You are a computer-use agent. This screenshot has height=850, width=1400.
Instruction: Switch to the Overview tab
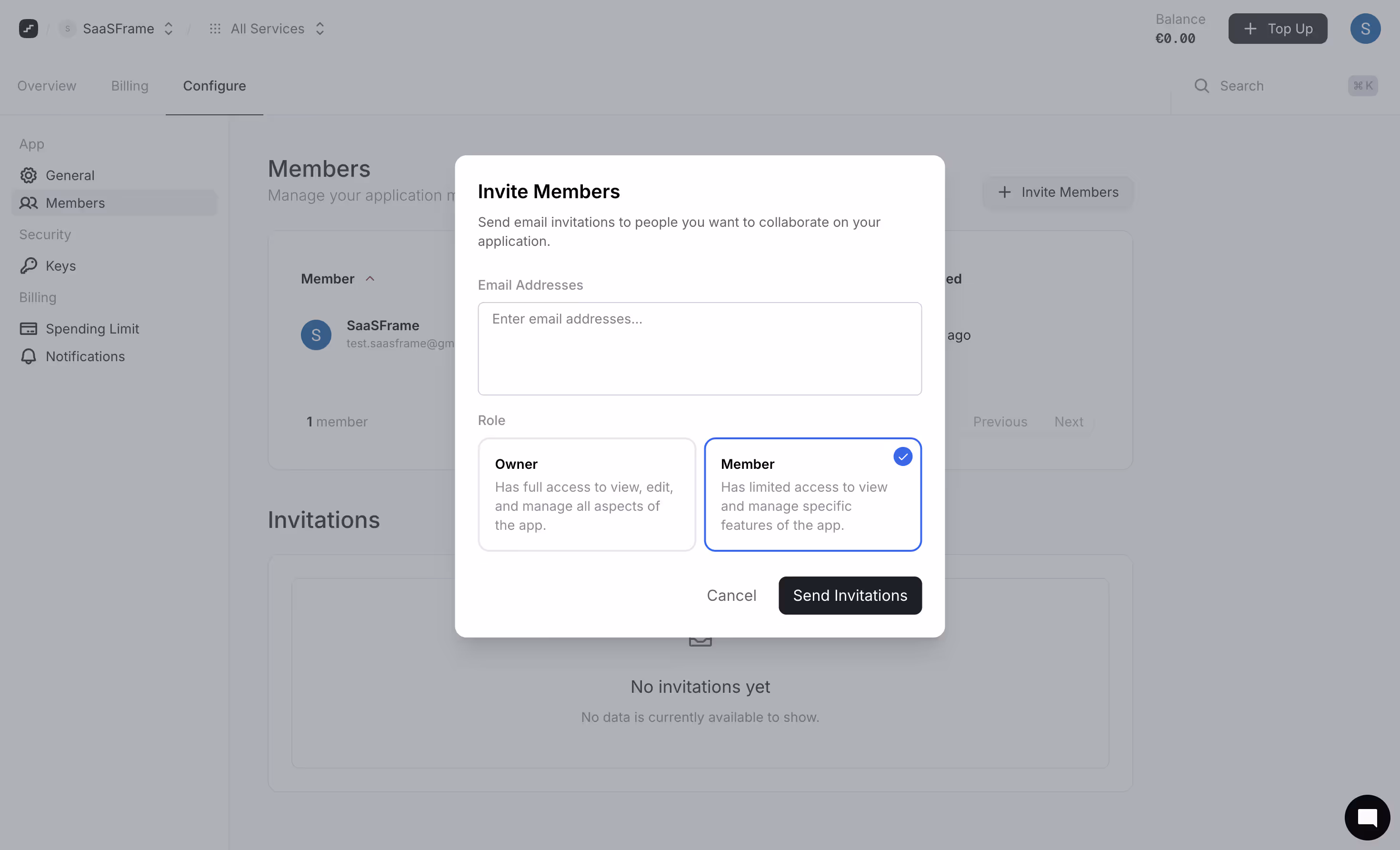[x=47, y=86]
